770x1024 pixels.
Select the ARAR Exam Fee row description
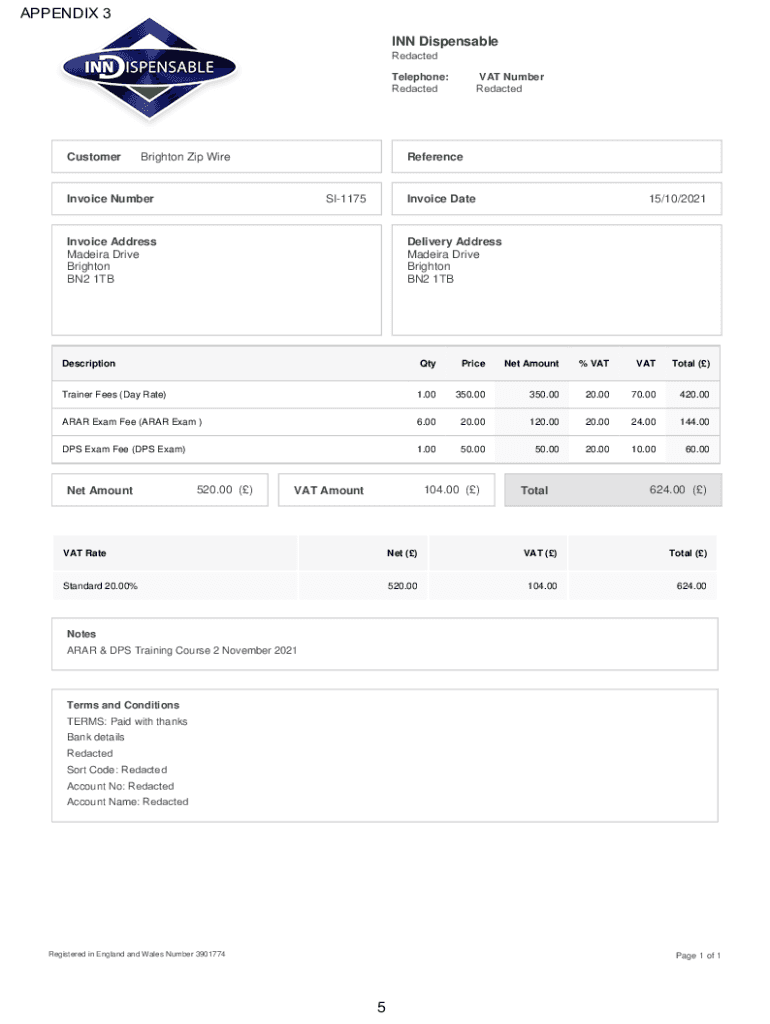(132, 422)
